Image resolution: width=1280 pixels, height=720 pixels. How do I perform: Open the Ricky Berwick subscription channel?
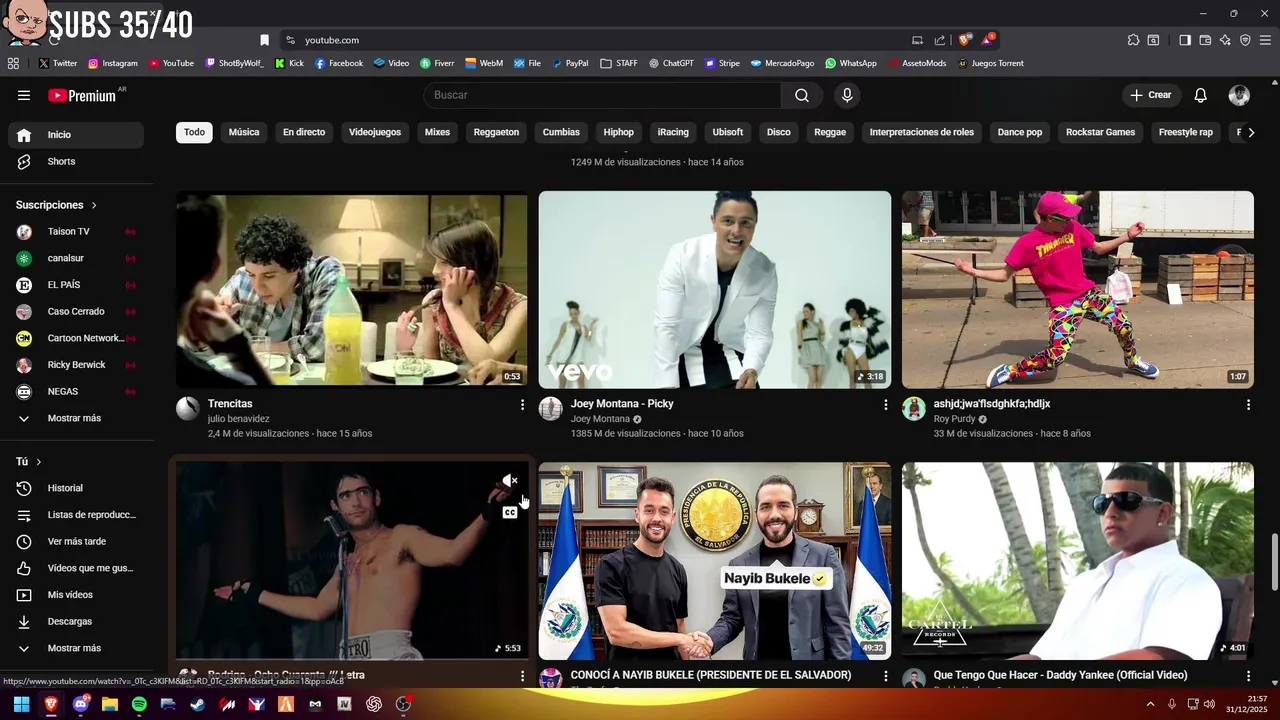(x=76, y=365)
